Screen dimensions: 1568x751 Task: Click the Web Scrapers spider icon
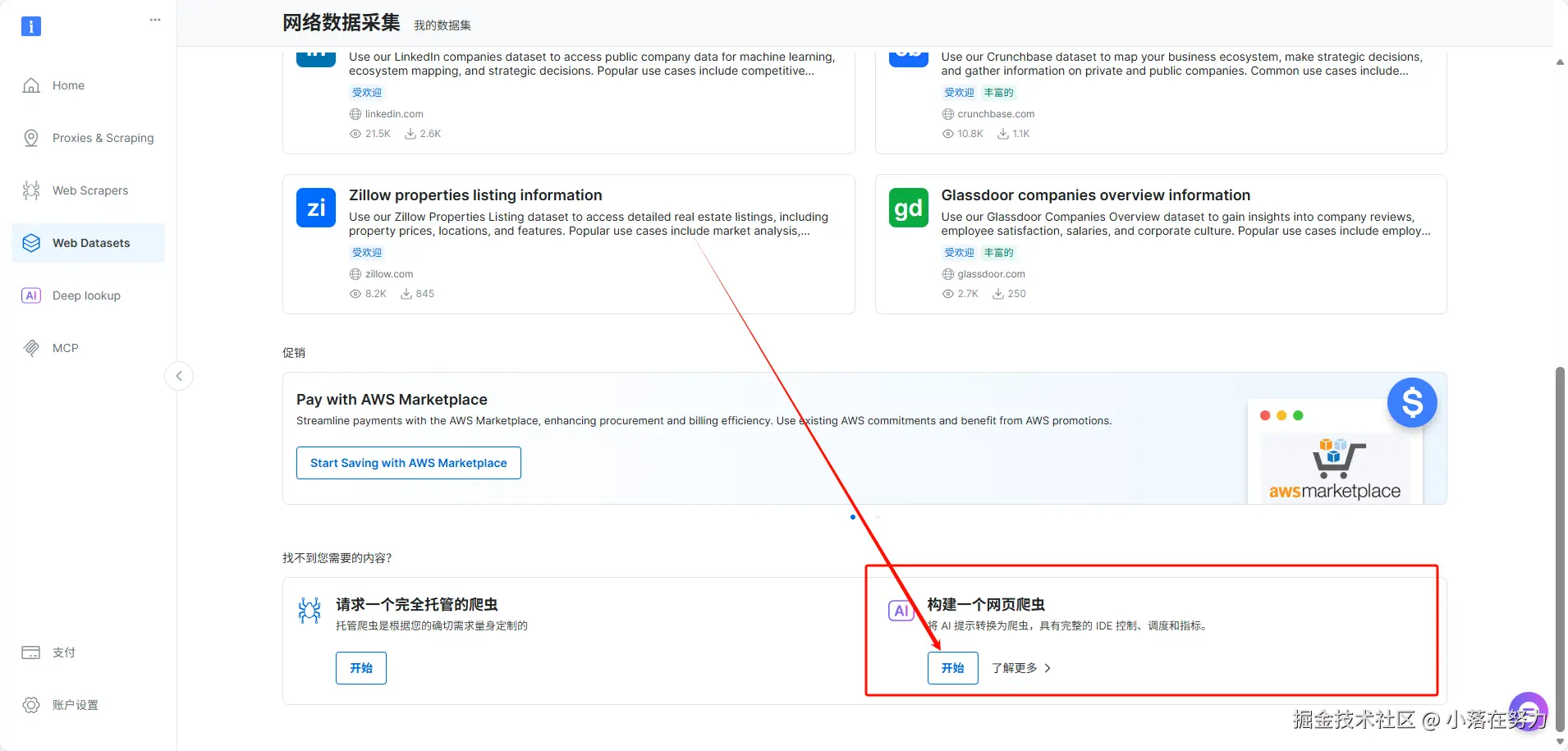click(x=31, y=190)
